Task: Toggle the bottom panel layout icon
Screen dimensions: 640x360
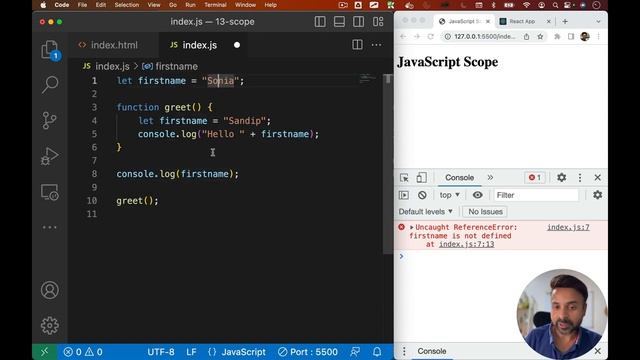Action: pyautogui.click(x=339, y=22)
